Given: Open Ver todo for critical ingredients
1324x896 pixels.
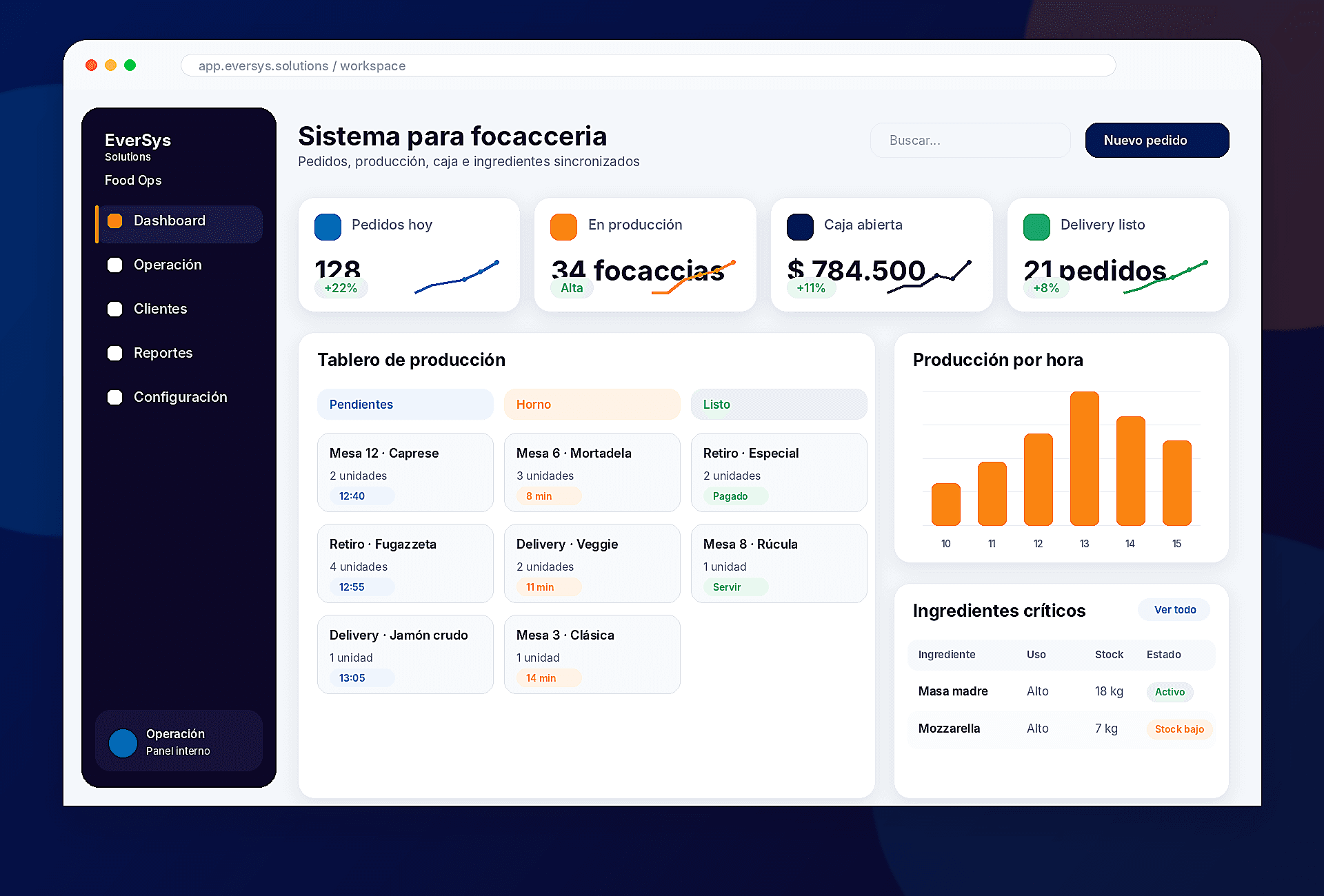Looking at the screenshot, I should [x=1175, y=610].
